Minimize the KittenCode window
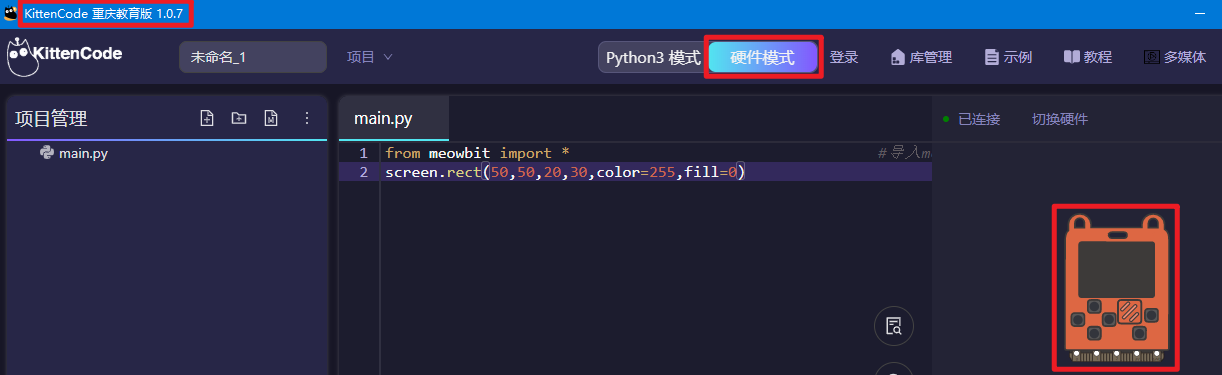 point(1200,14)
